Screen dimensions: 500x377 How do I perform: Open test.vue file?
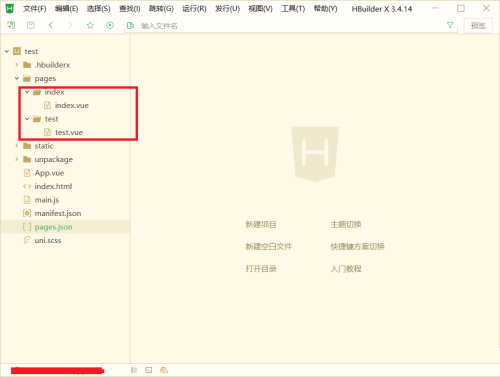[69, 132]
